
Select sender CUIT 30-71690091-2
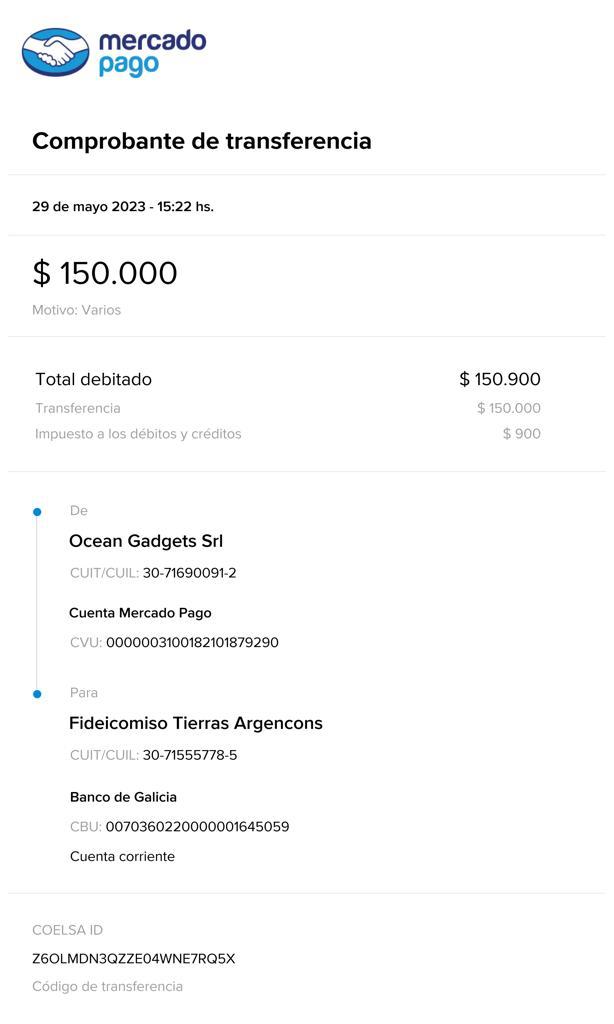click(x=189, y=573)
